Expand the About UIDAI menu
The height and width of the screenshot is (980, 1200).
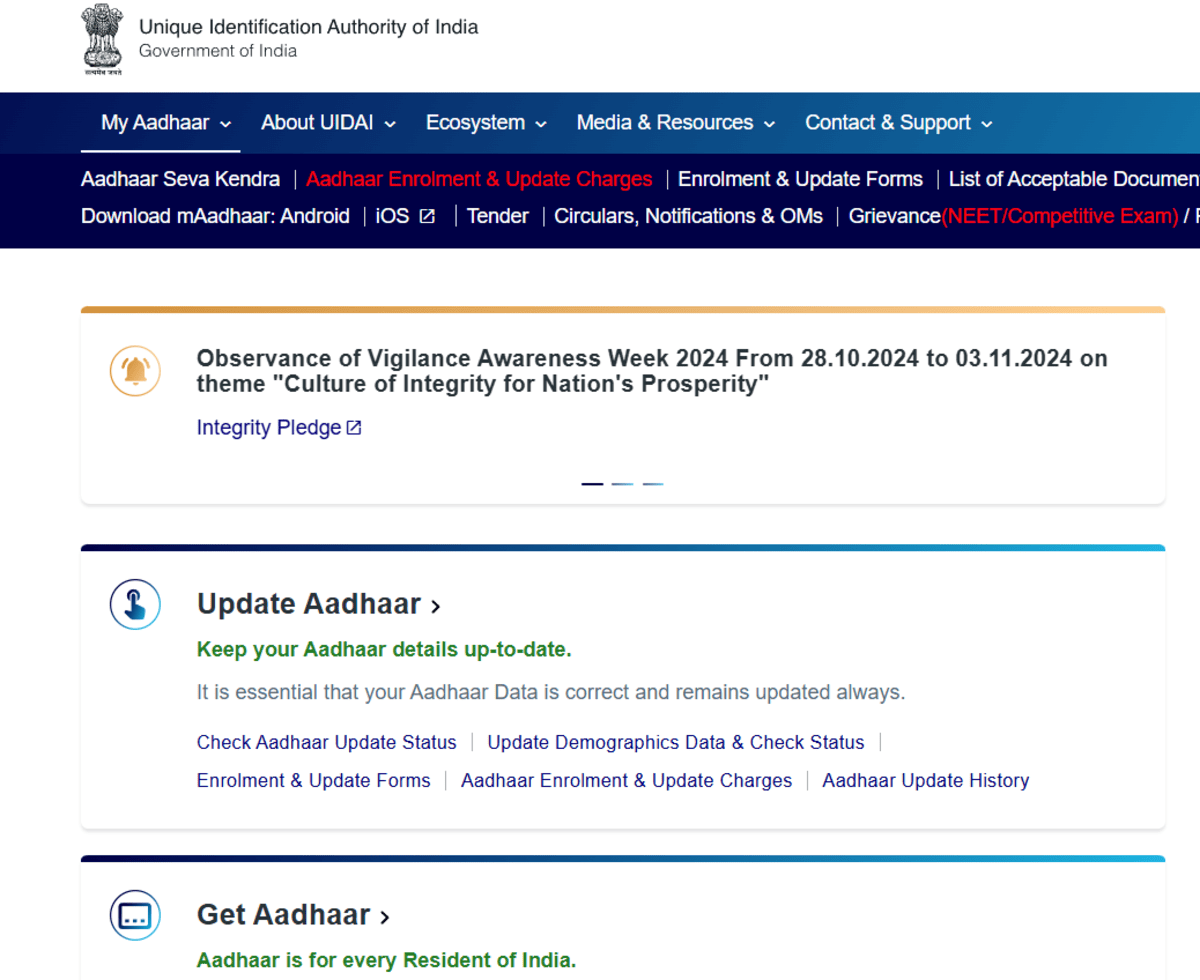328,123
